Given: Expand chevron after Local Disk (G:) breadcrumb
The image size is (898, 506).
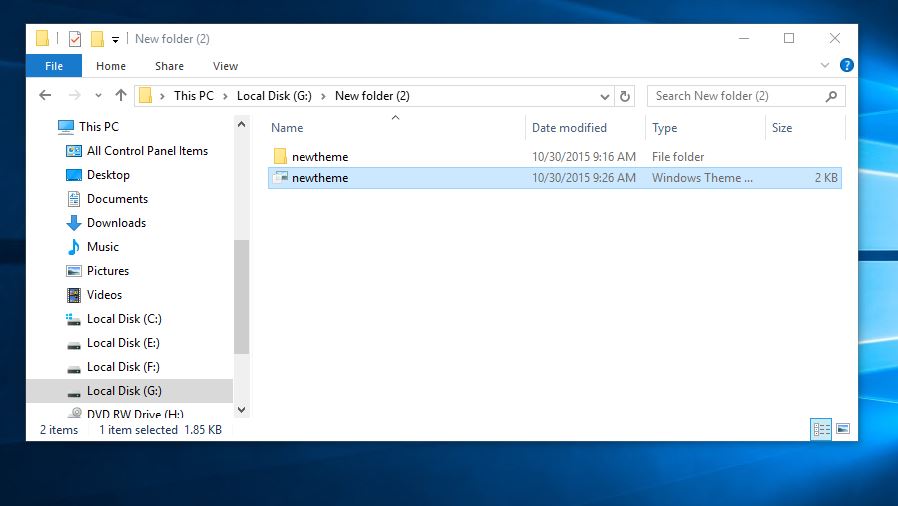Looking at the screenshot, I should click(x=324, y=96).
